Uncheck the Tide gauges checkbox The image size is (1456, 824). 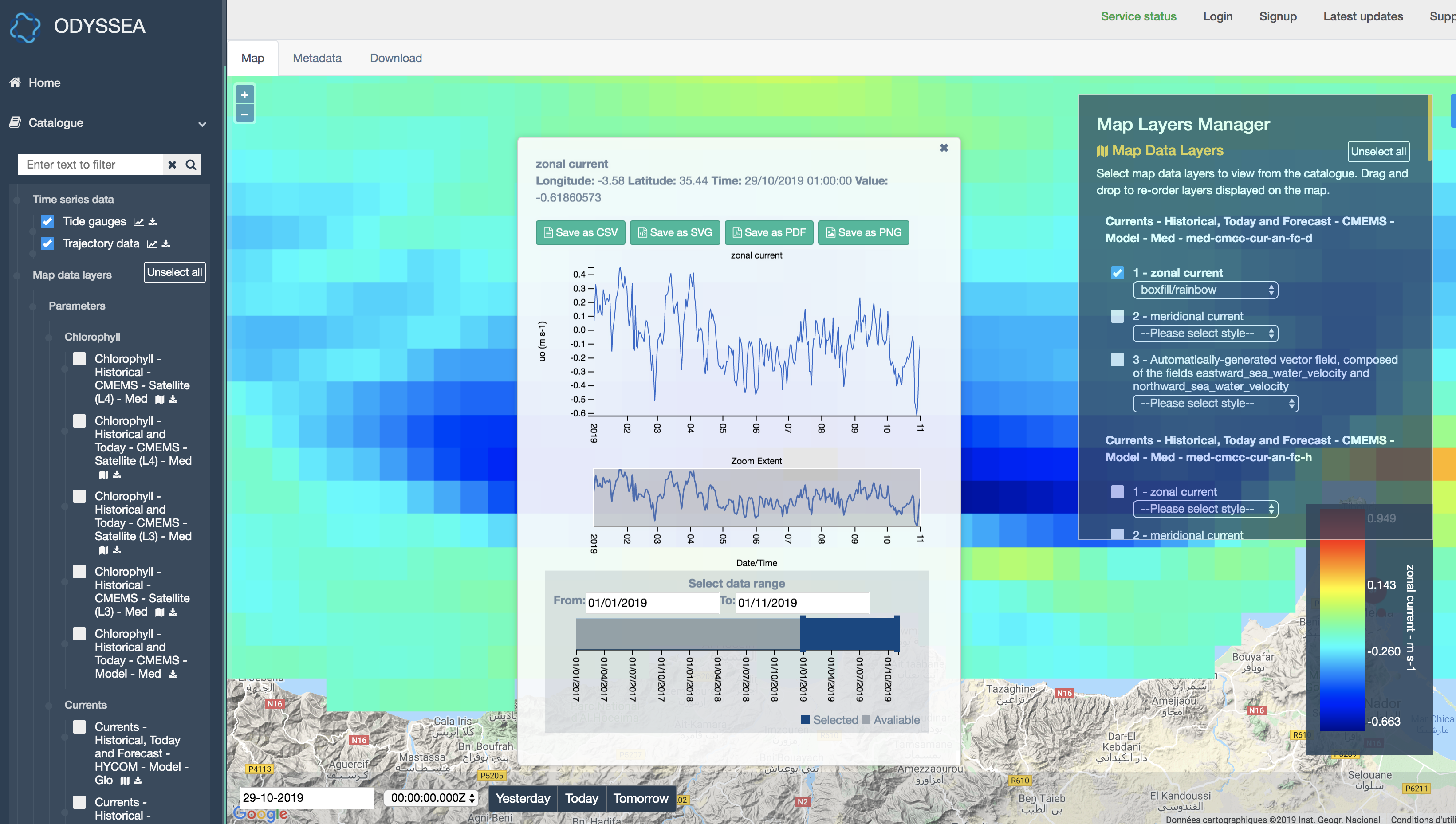[47, 221]
